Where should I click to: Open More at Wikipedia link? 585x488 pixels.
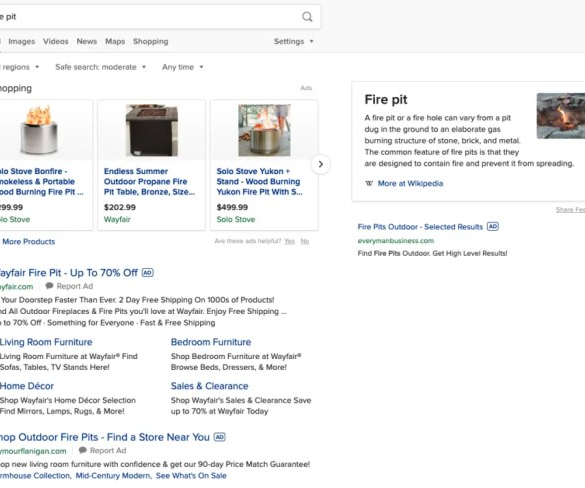[410, 183]
